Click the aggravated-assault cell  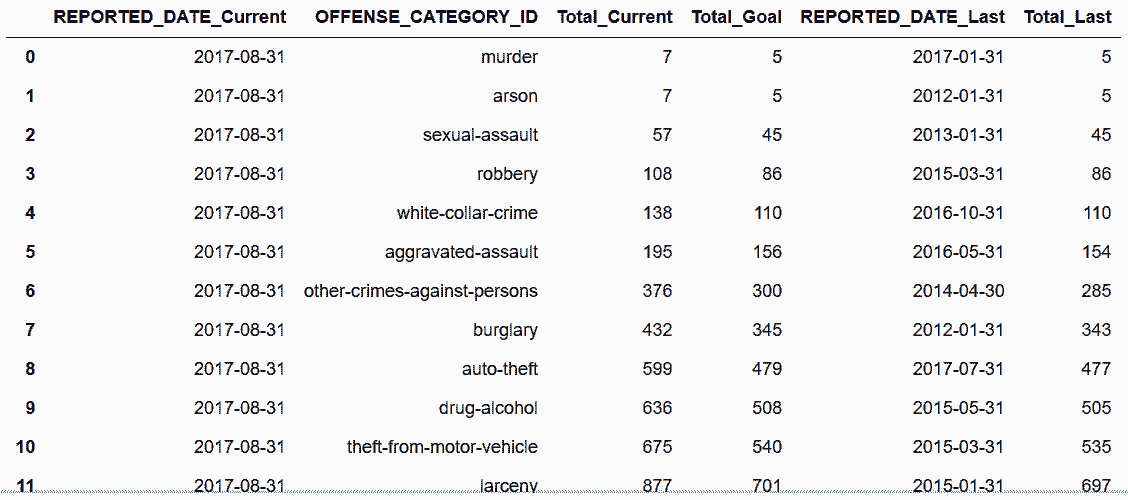462,252
